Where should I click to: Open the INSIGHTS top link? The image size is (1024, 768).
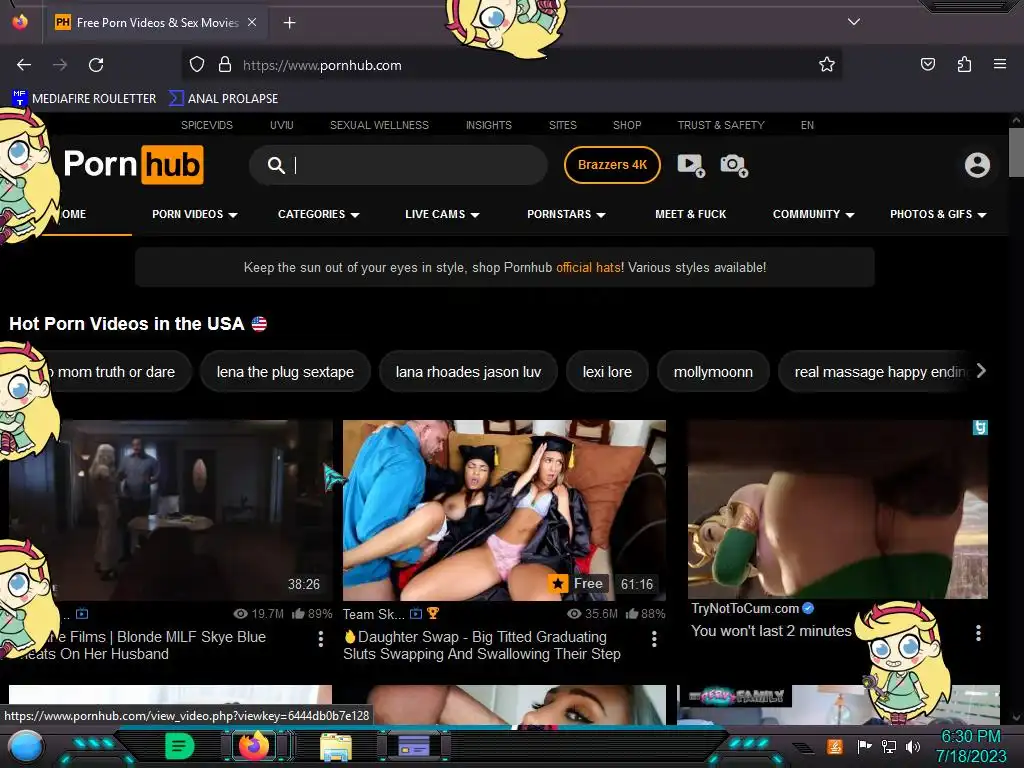click(488, 125)
